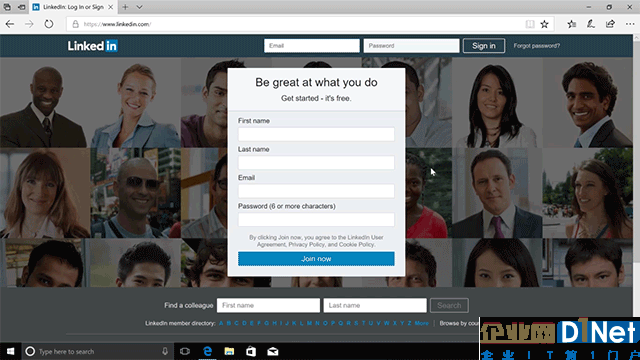Open the More directory link

422,323
